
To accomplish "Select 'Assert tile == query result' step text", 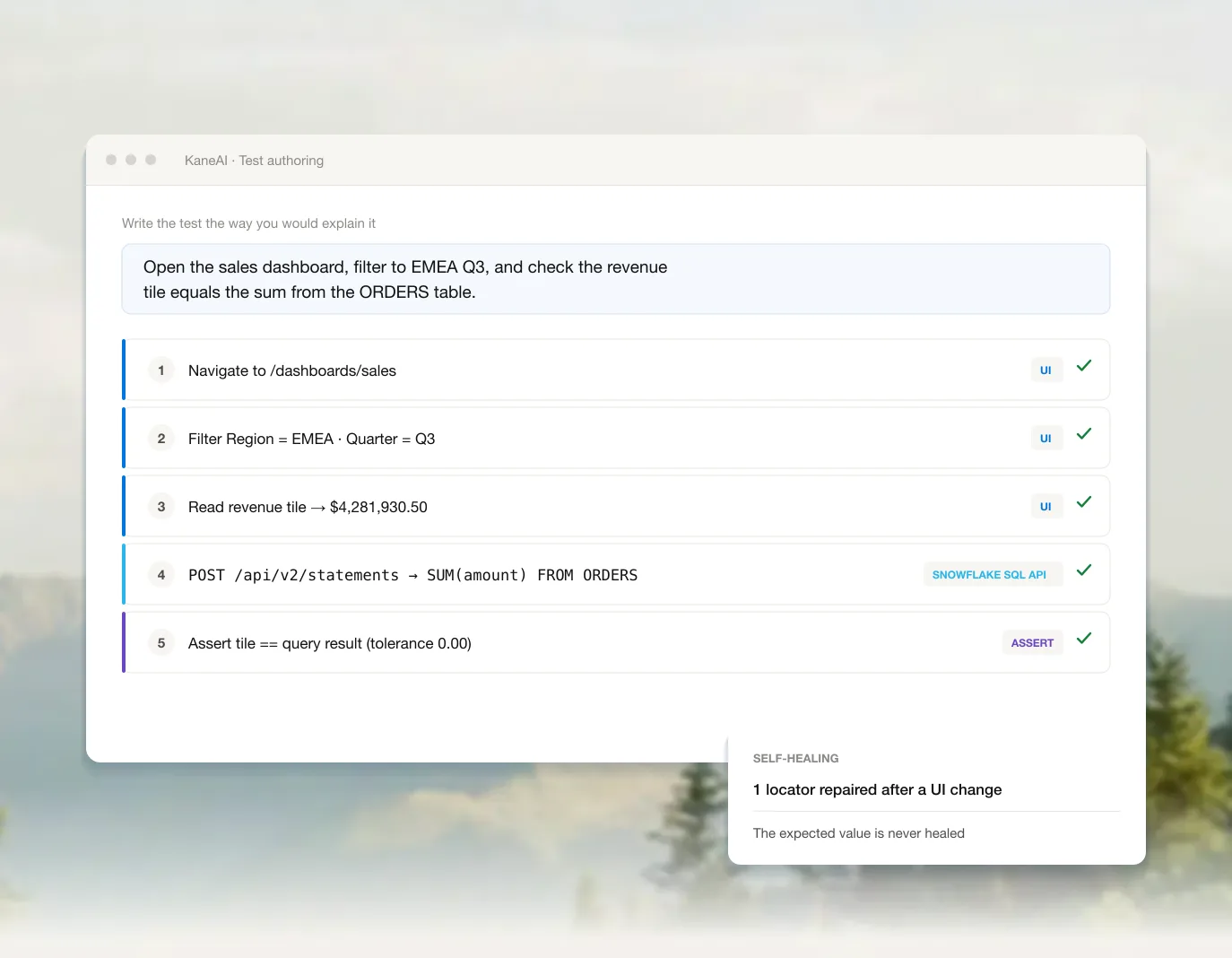I will (x=330, y=643).
